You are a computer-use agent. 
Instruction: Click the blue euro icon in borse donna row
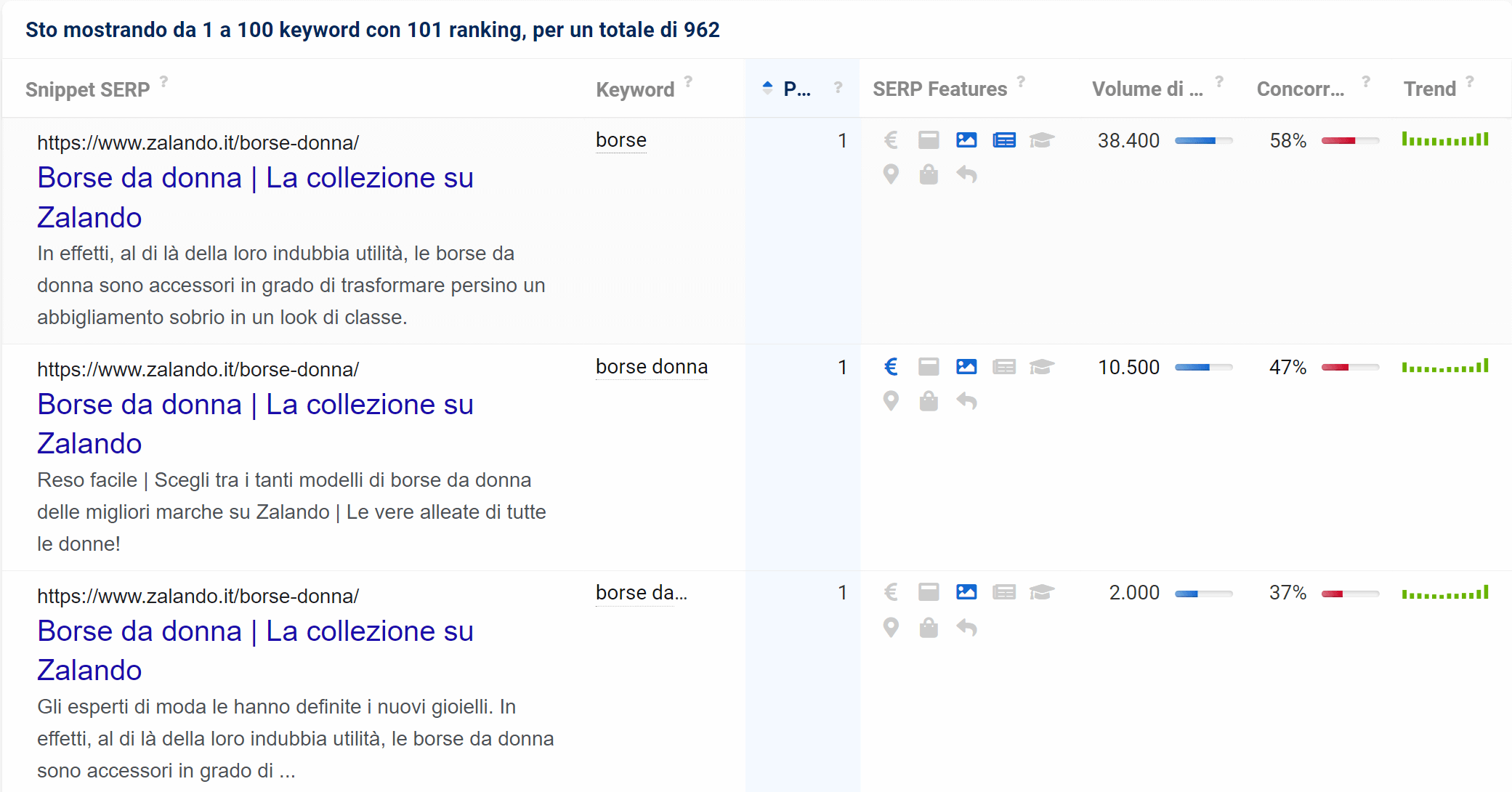[891, 367]
